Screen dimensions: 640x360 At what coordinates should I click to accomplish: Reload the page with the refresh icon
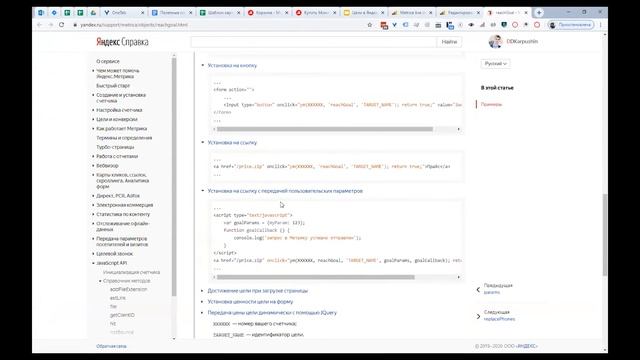62,25
